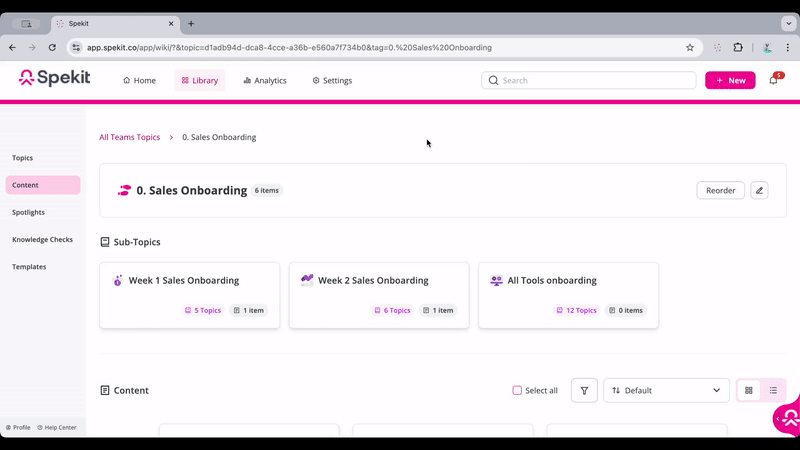The width and height of the screenshot is (800, 450).
Task: Open the All Tools onboarding card
Action: [x=568, y=295]
